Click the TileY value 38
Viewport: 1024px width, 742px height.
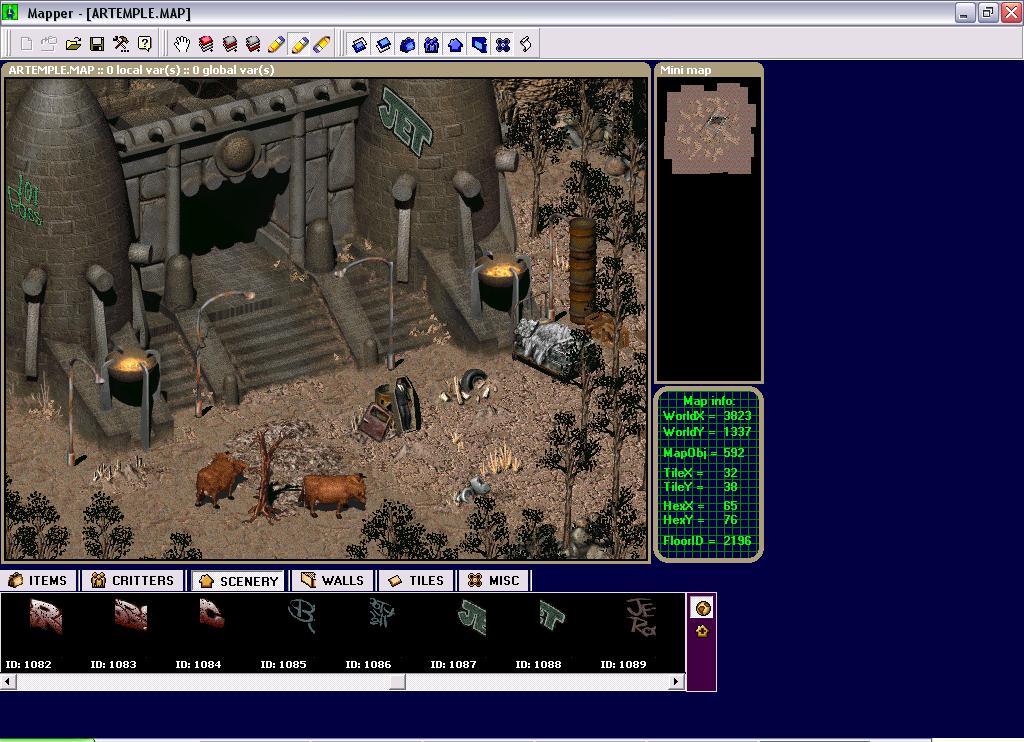click(x=730, y=487)
